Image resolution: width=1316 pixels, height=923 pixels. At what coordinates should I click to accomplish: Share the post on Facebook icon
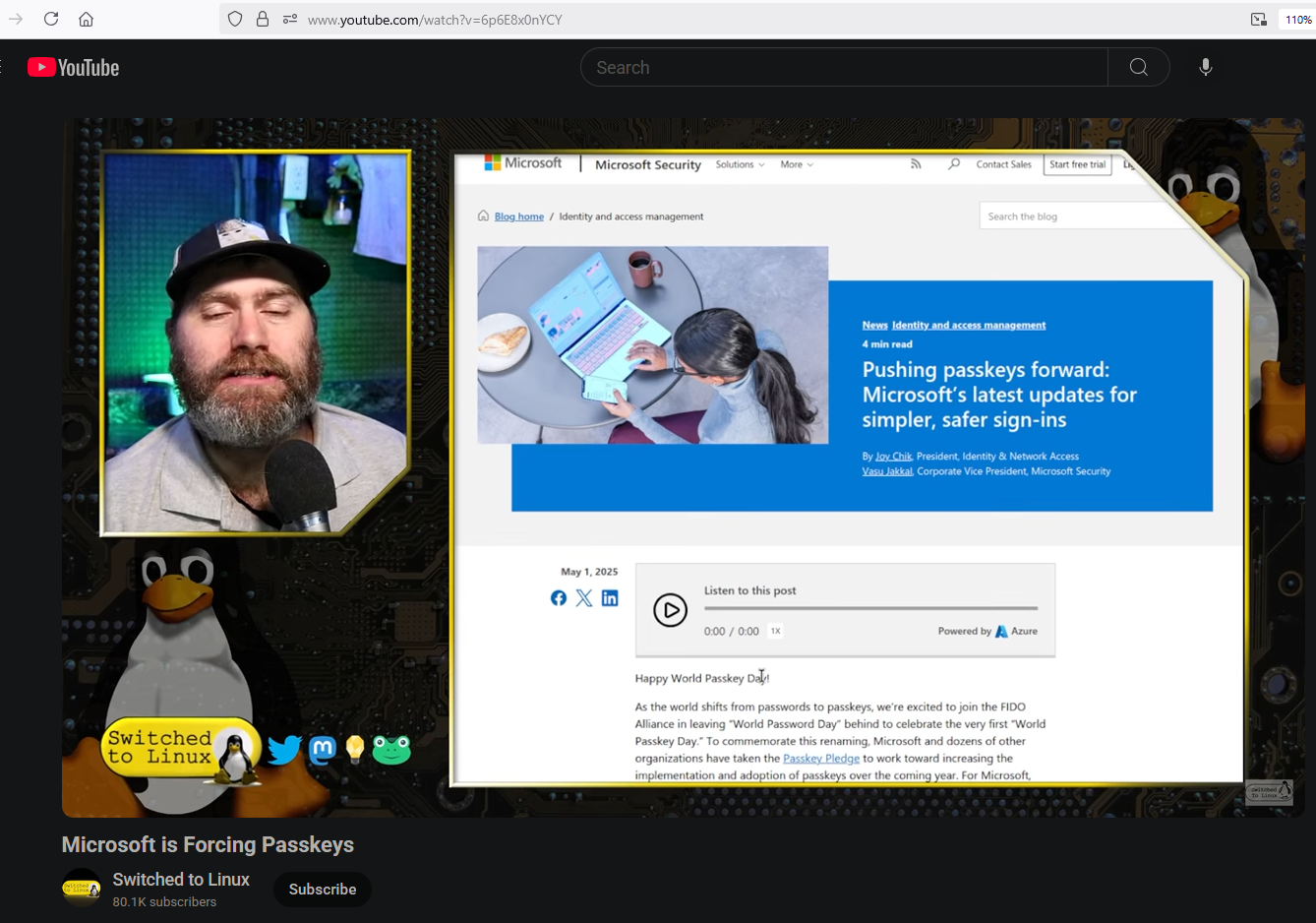click(559, 598)
